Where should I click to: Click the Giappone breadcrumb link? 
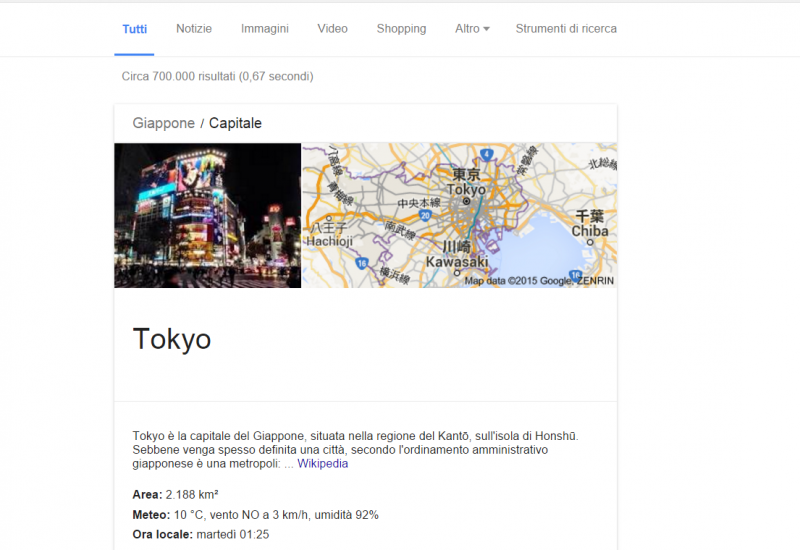pos(163,123)
